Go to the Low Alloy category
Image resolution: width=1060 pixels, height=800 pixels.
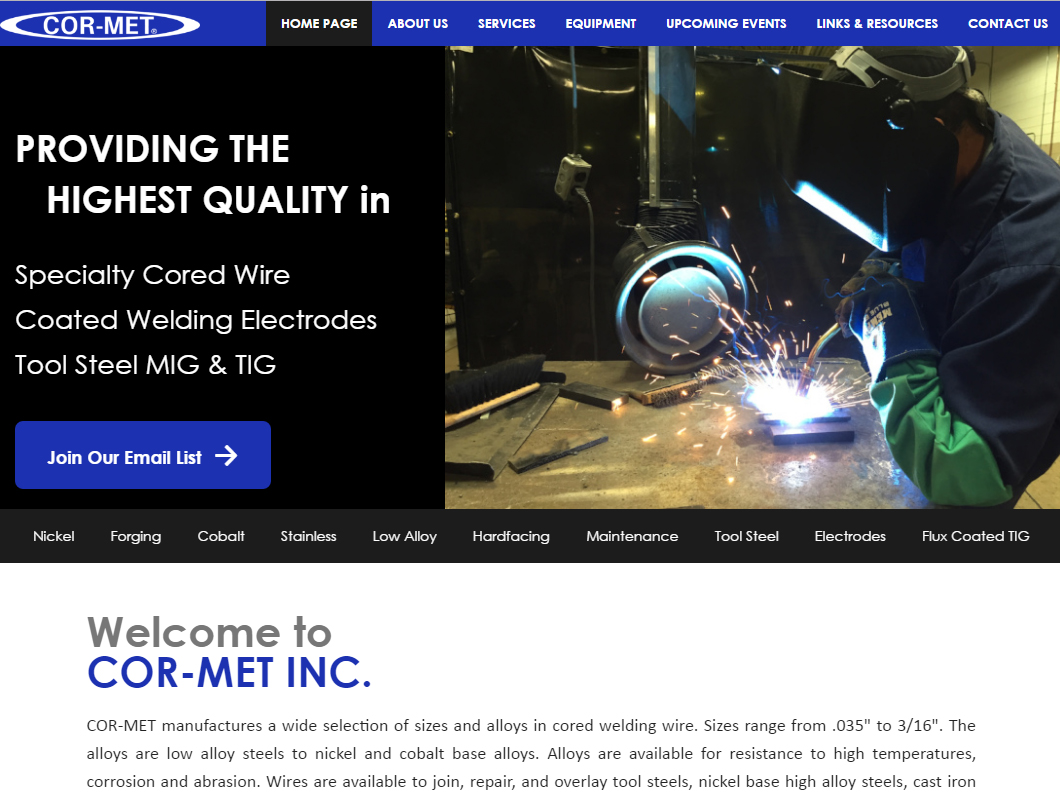click(404, 536)
